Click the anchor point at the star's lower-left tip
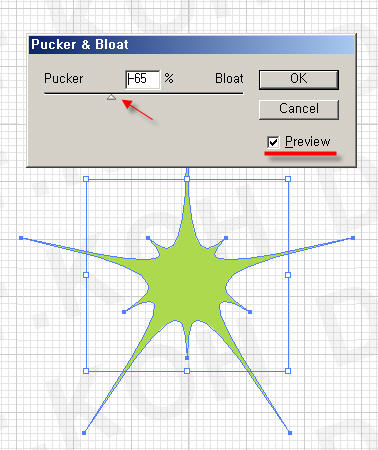 coord(84,433)
